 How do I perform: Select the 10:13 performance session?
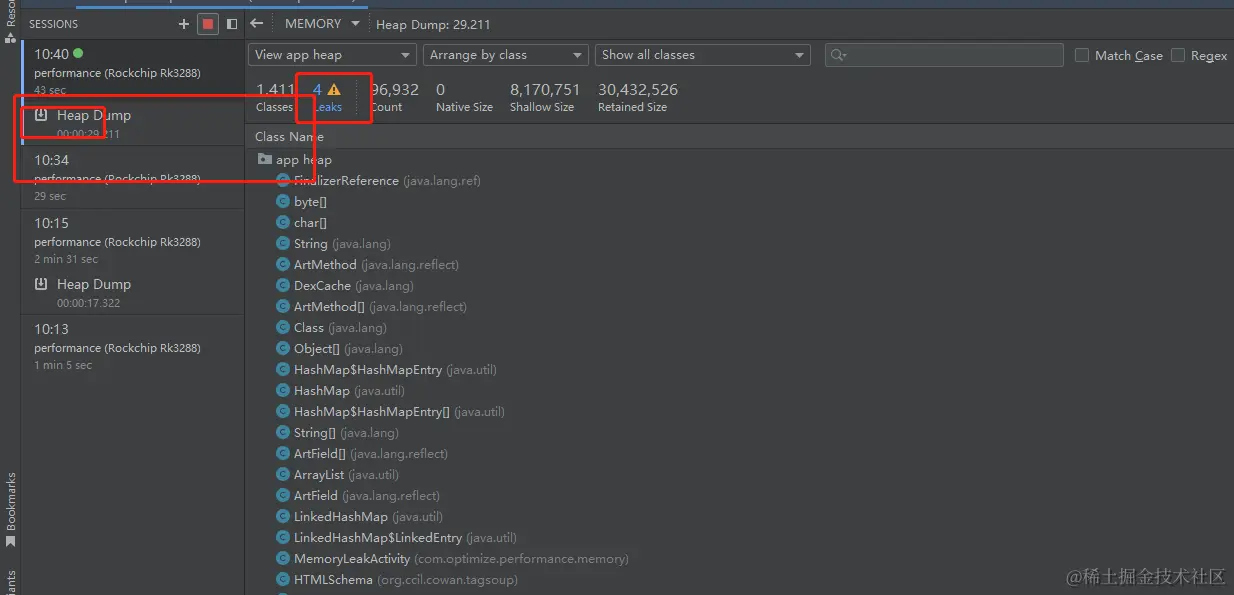(x=133, y=346)
